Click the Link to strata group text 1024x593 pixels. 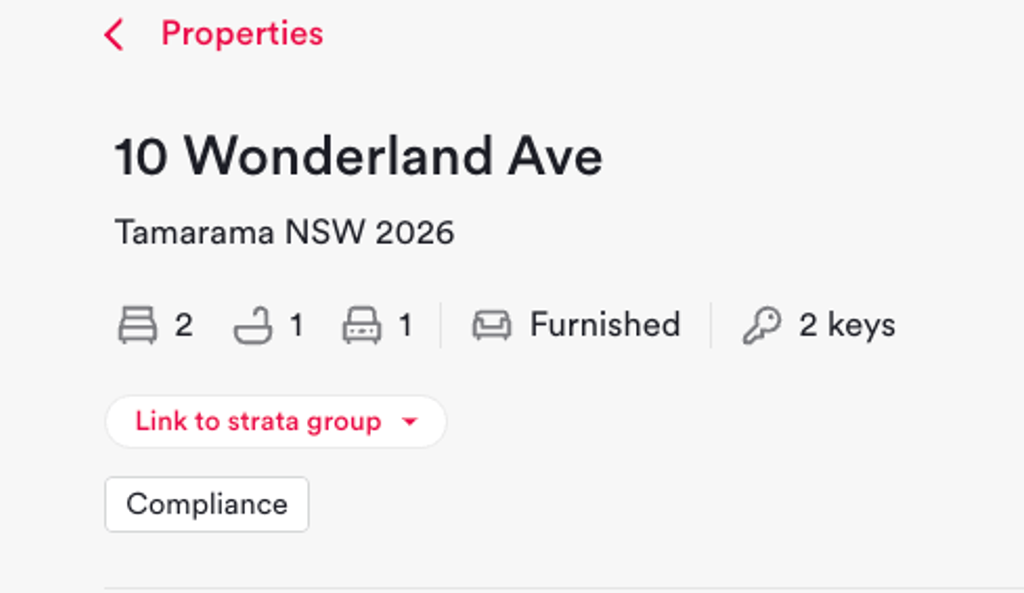point(258,421)
